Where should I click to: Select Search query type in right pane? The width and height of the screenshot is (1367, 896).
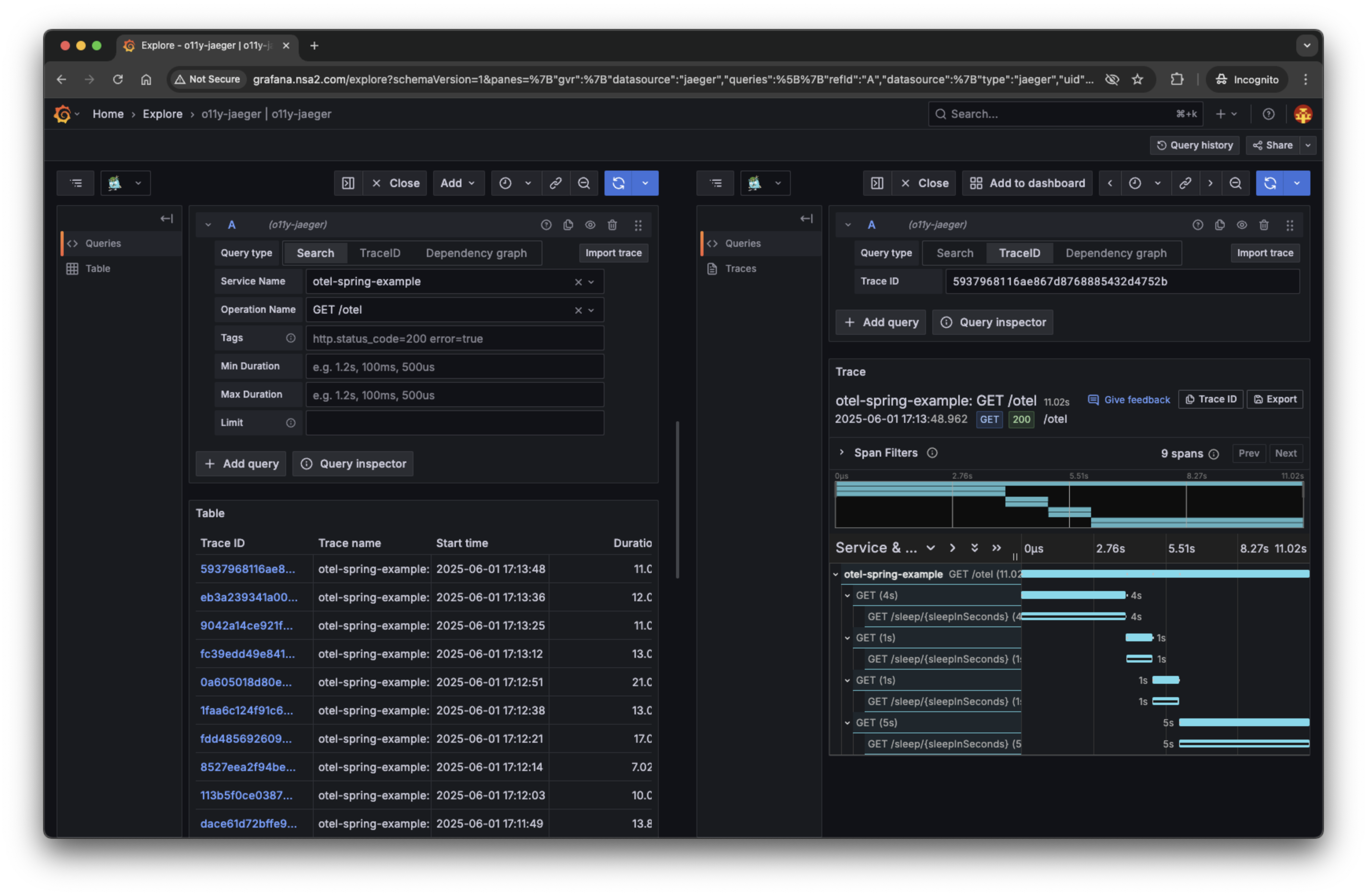coord(955,253)
